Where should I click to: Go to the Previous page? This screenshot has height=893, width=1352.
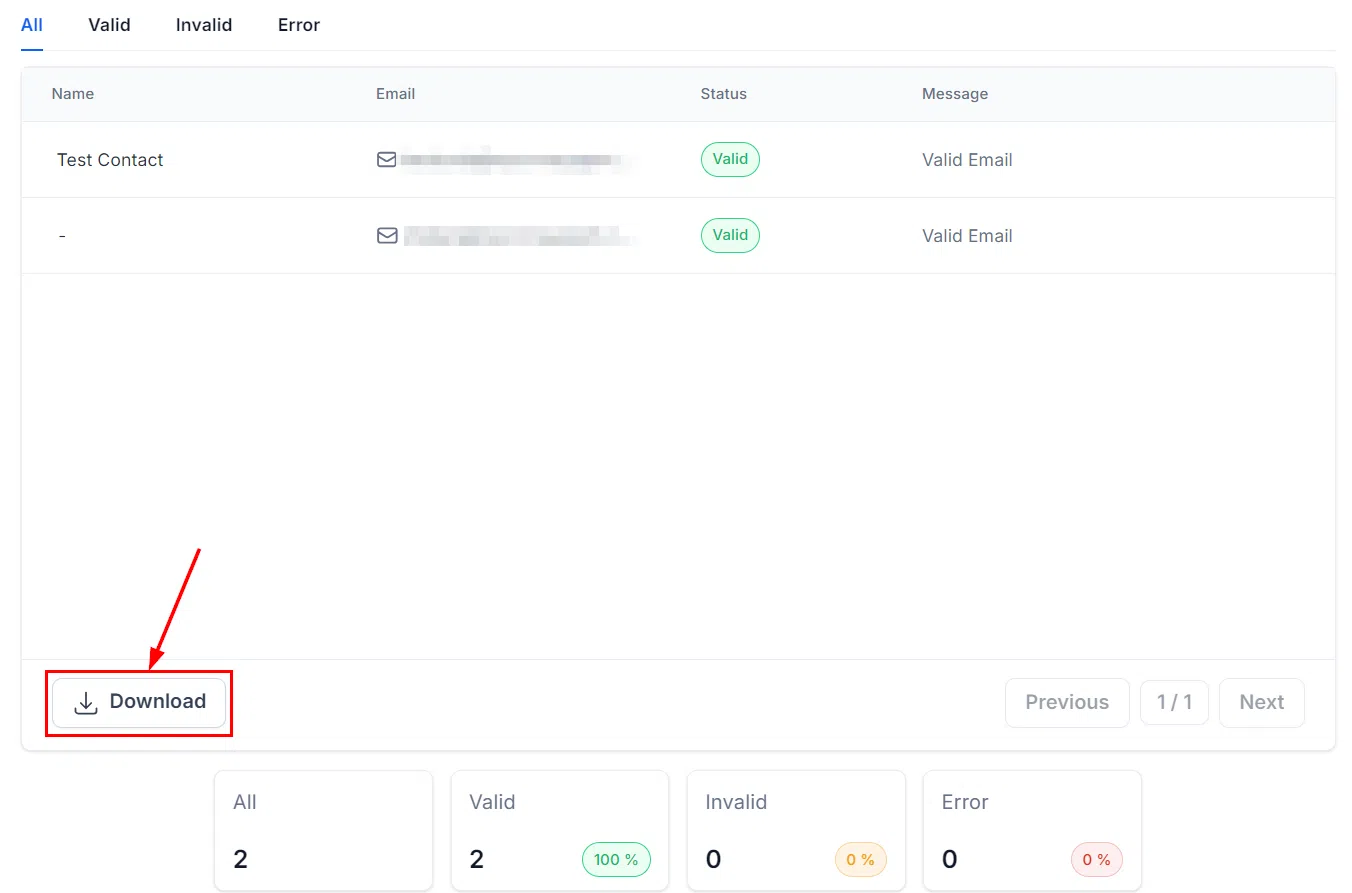tap(1067, 702)
